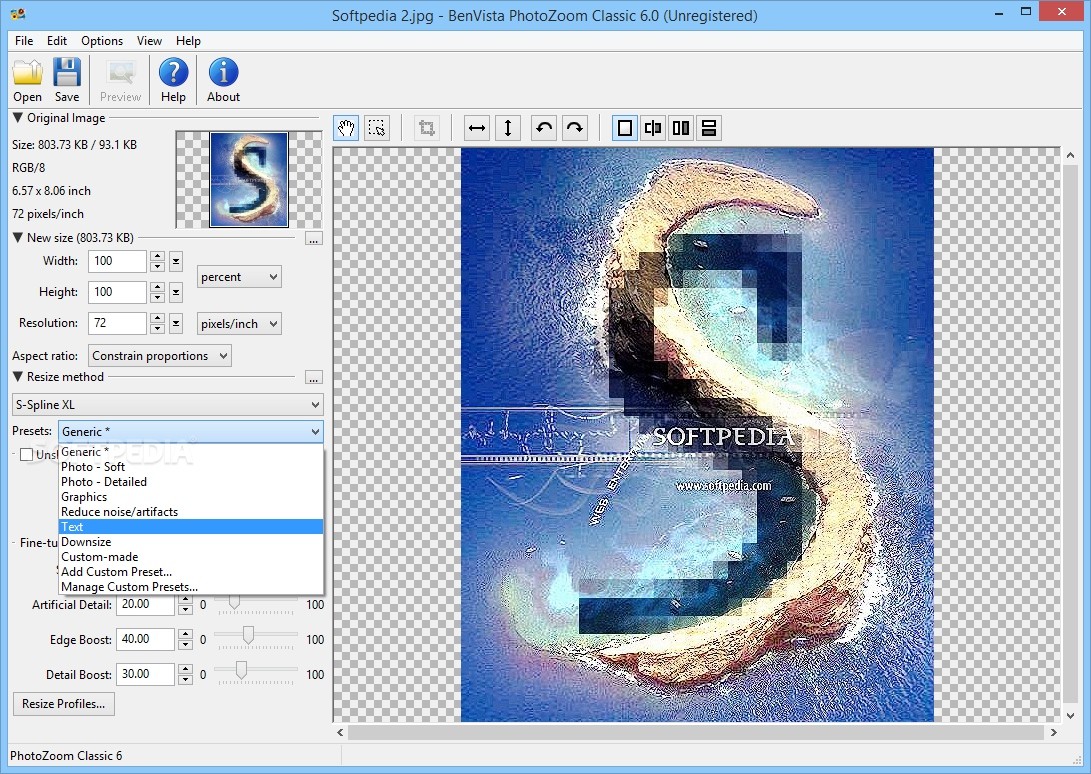The image size is (1091, 774).
Task: Close the Presets Generic dropdown
Action: pos(190,432)
